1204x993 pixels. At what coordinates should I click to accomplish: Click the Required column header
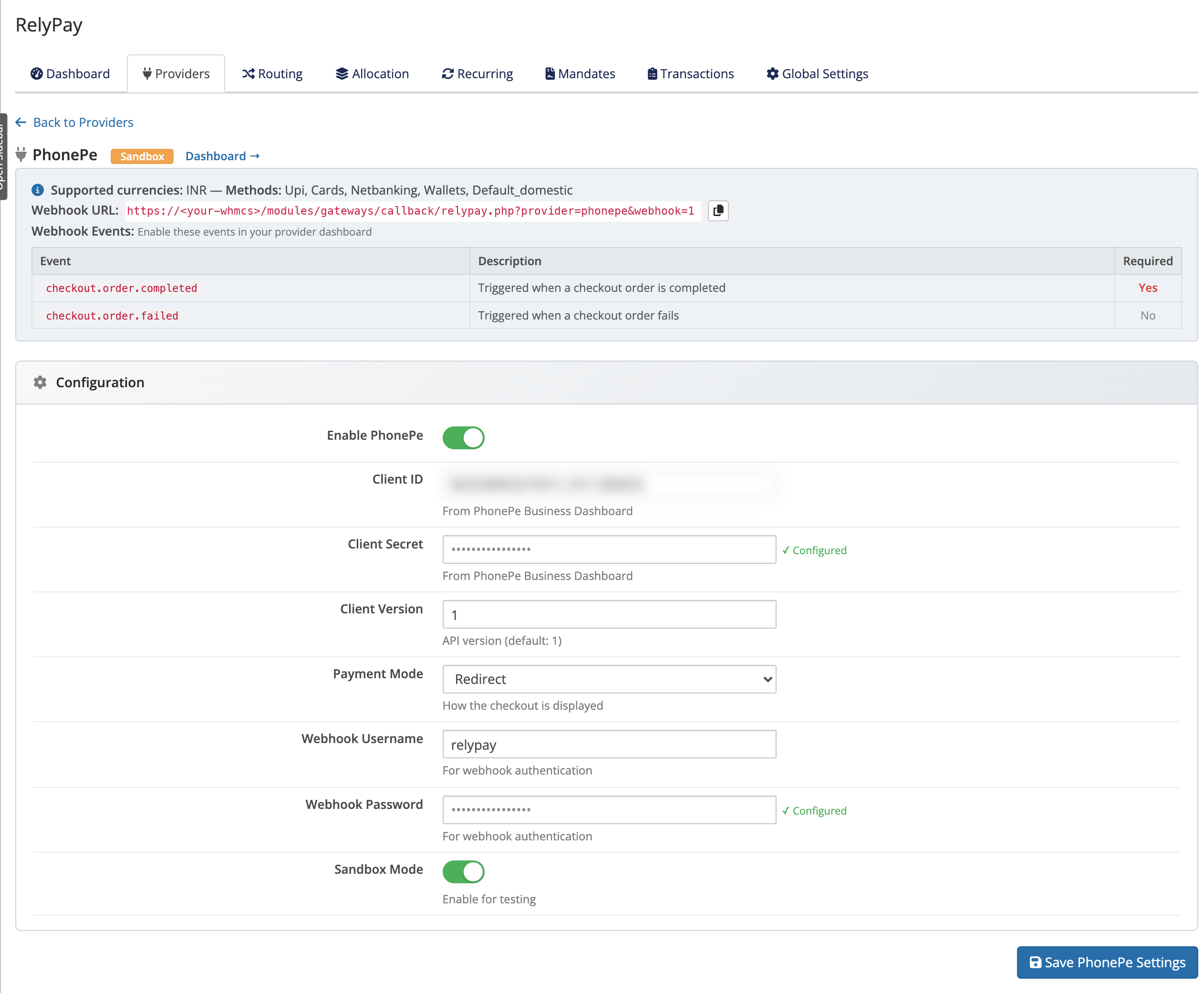click(x=1147, y=261)
